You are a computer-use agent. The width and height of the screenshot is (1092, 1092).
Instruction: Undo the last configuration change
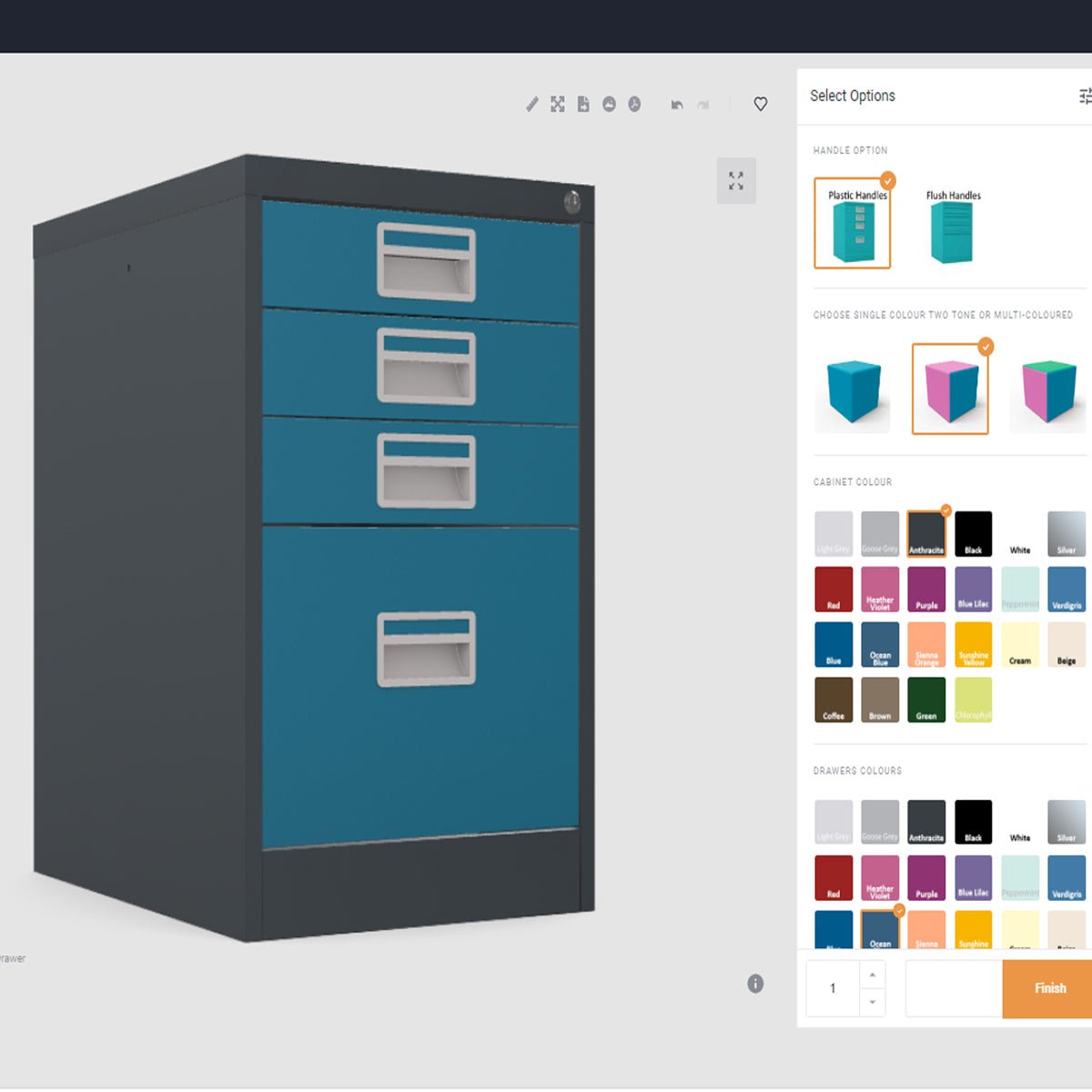coord(677,106)
